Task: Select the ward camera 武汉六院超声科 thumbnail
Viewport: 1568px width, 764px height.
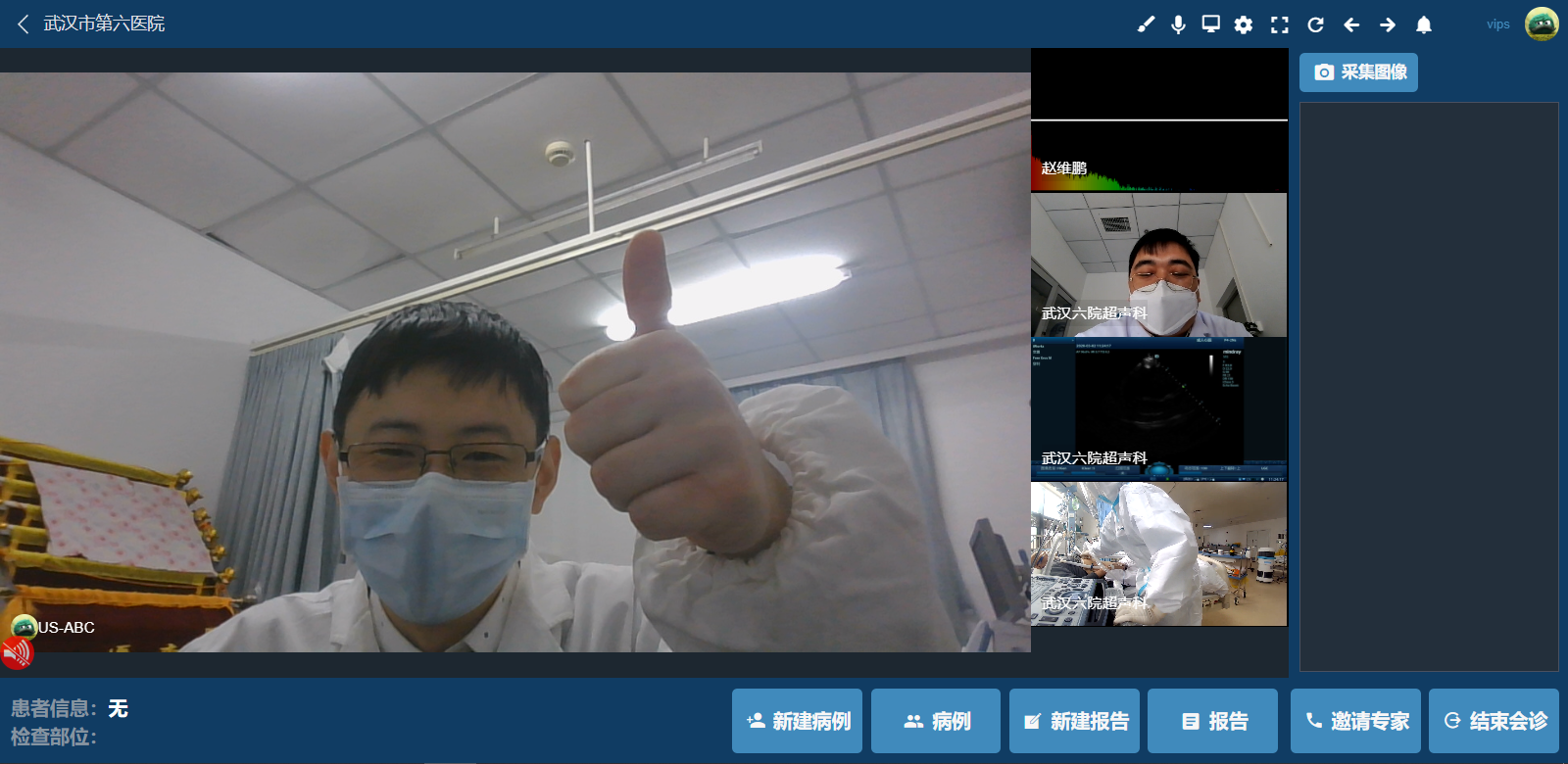Action: [1159, 554]
